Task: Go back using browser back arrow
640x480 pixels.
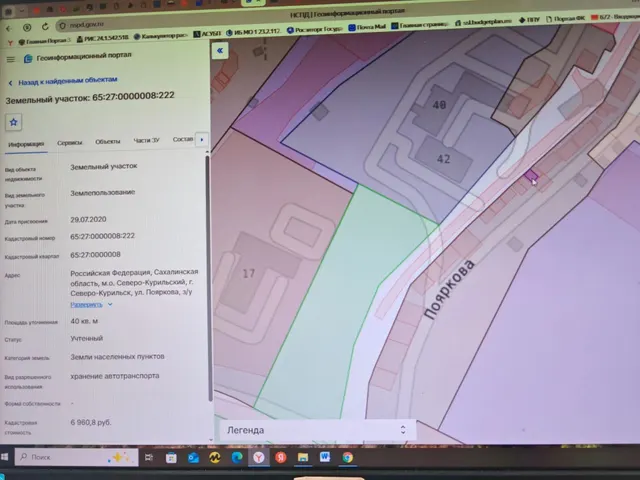Action: pos(9,28)
